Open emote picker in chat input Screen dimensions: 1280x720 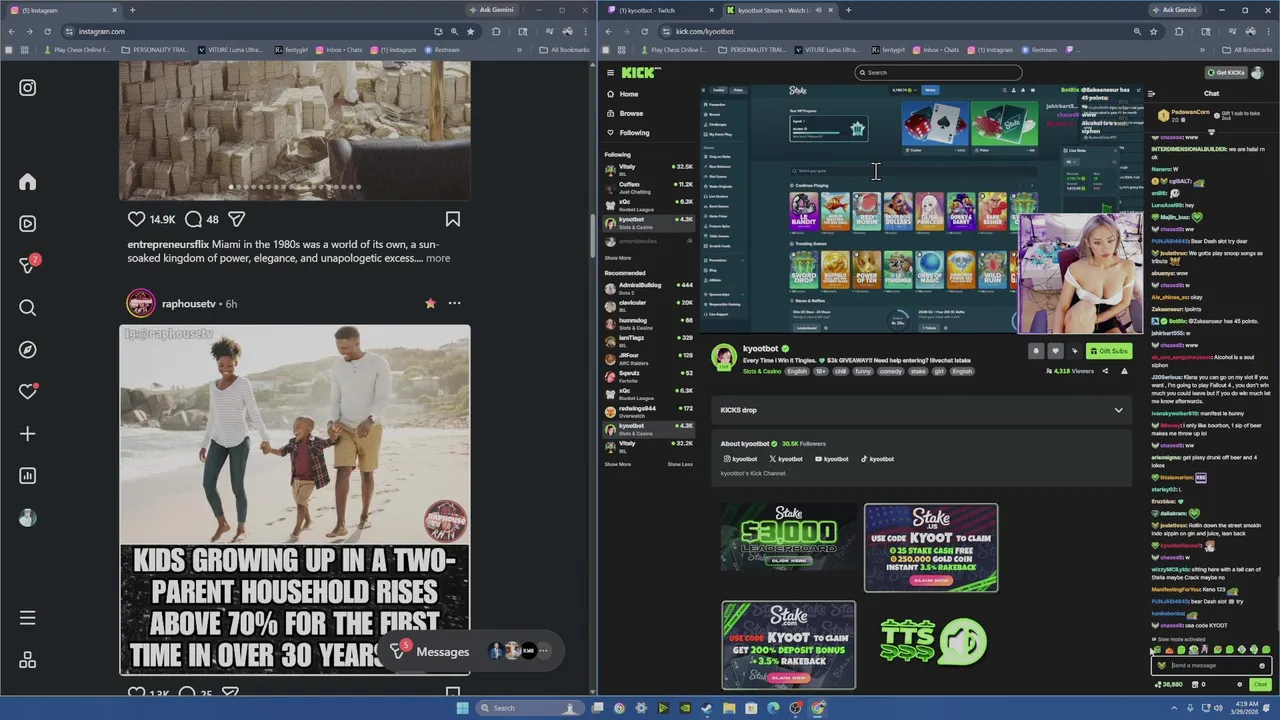1262,666
